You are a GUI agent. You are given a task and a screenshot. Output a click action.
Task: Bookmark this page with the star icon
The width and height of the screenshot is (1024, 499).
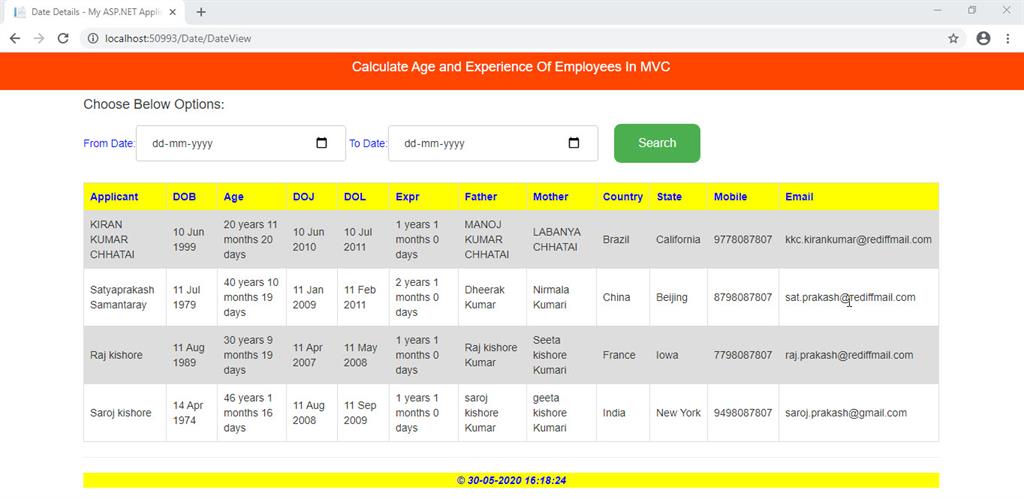[x=953, y=39]
